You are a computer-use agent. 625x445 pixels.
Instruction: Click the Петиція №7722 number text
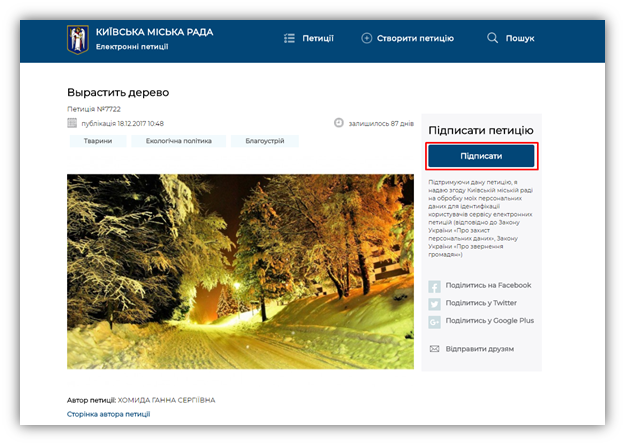coord(94,109)
